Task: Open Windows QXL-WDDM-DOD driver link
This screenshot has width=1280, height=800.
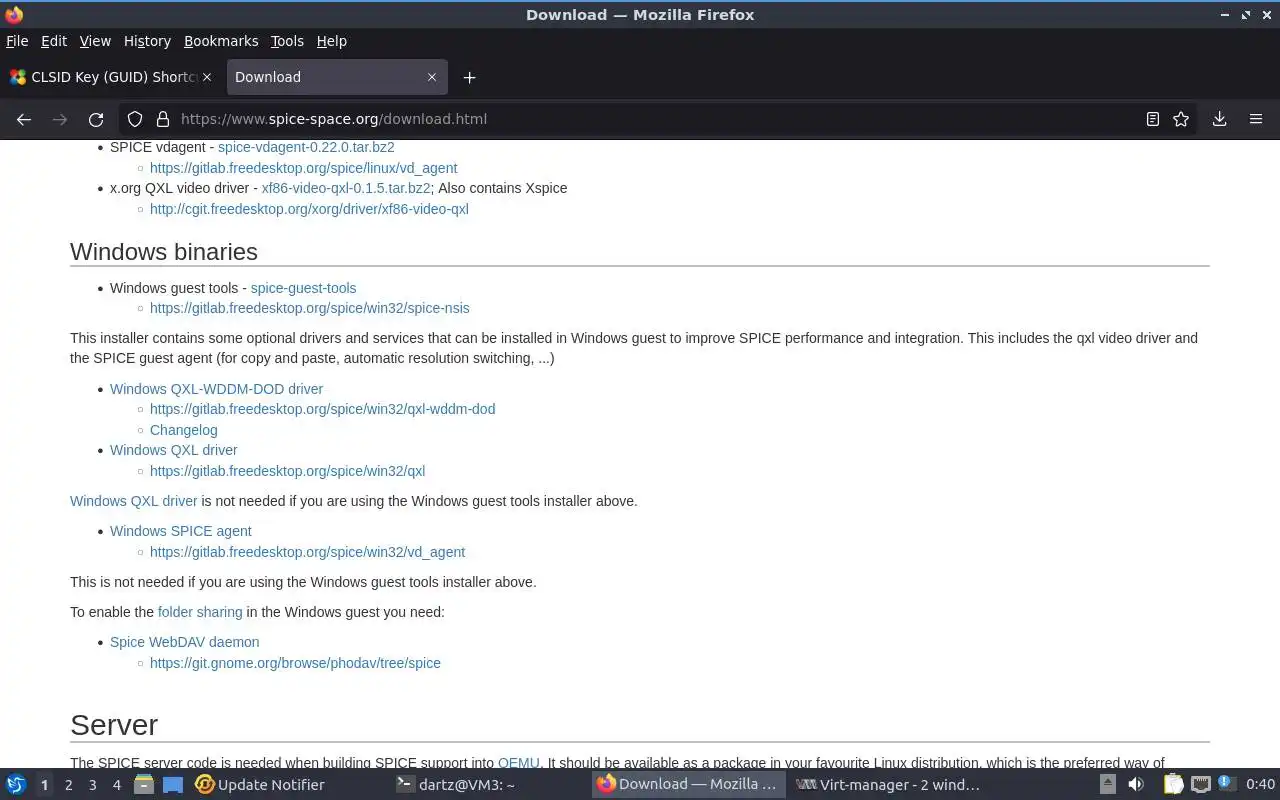Action: point(216,389)
